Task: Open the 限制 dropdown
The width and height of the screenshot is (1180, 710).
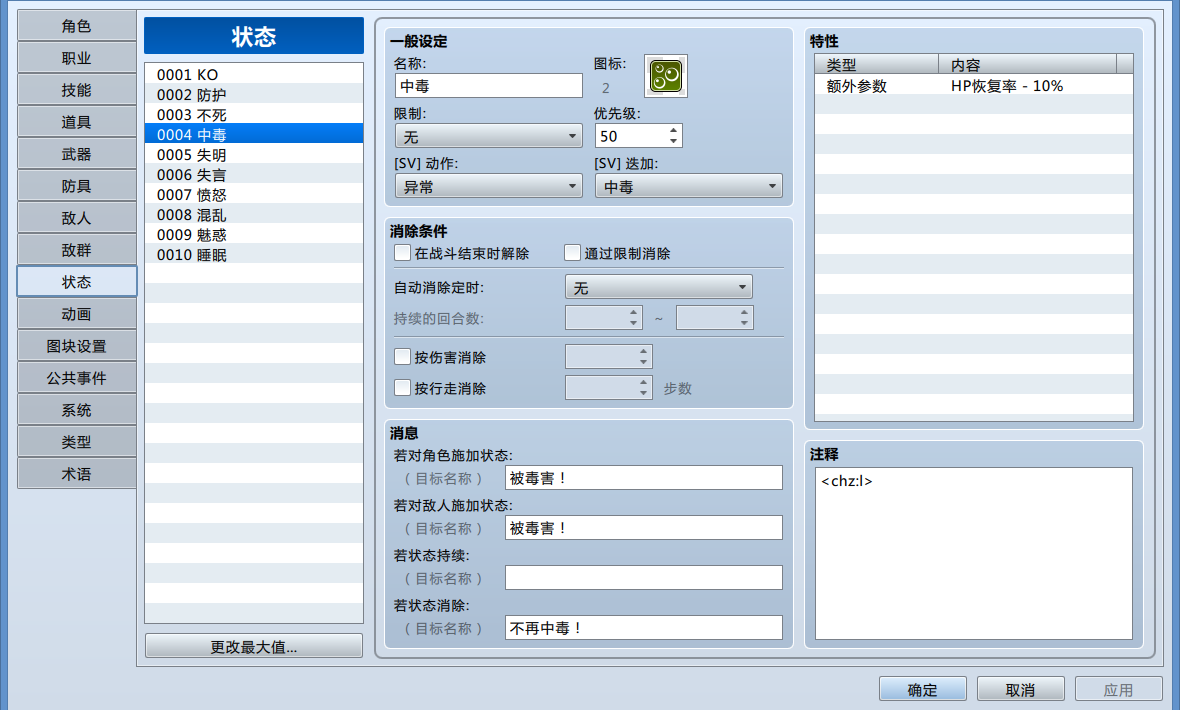Action: (x=488, y=136)
